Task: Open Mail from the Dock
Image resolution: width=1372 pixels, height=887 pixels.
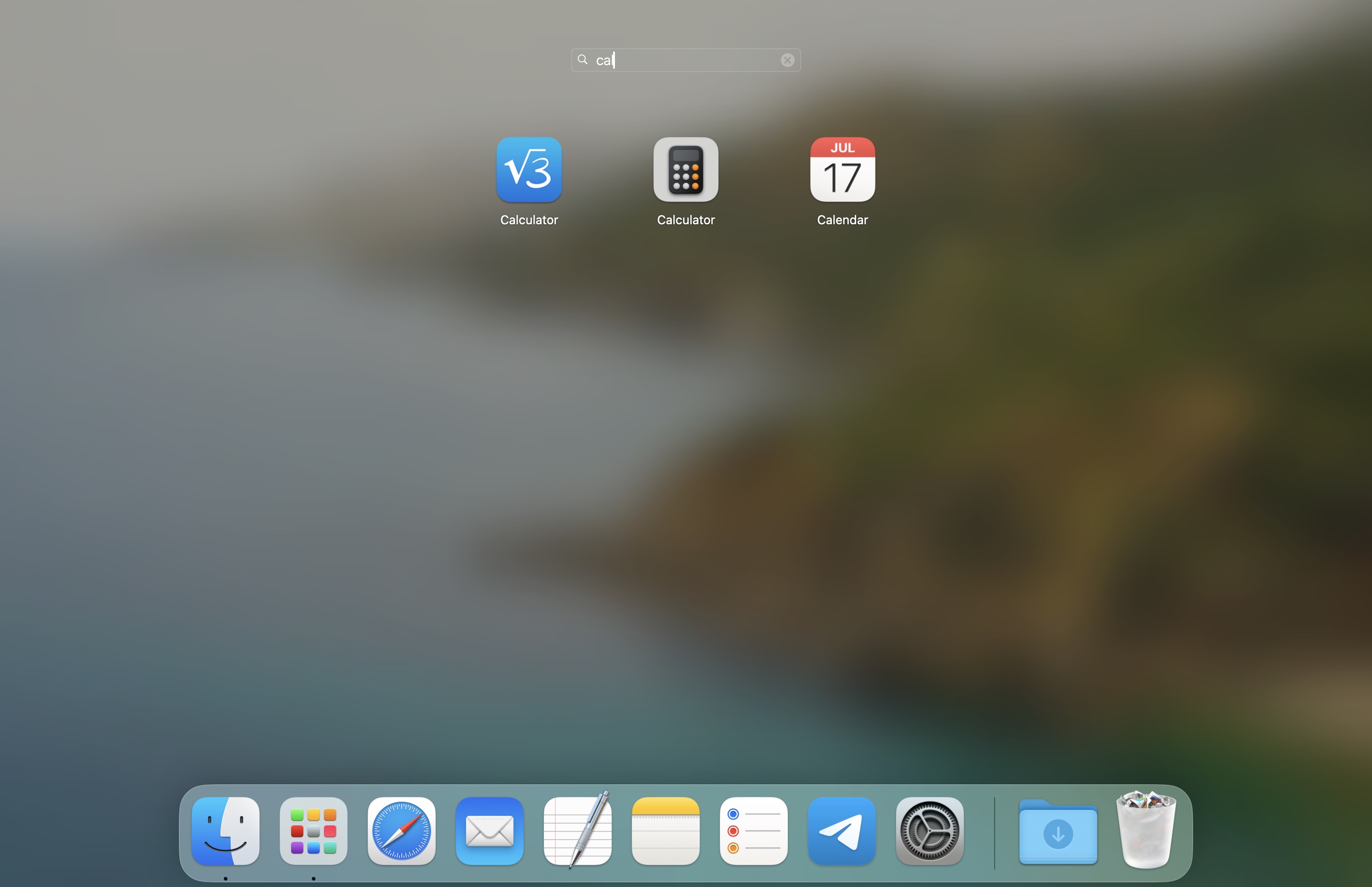Action: [489, 831]
